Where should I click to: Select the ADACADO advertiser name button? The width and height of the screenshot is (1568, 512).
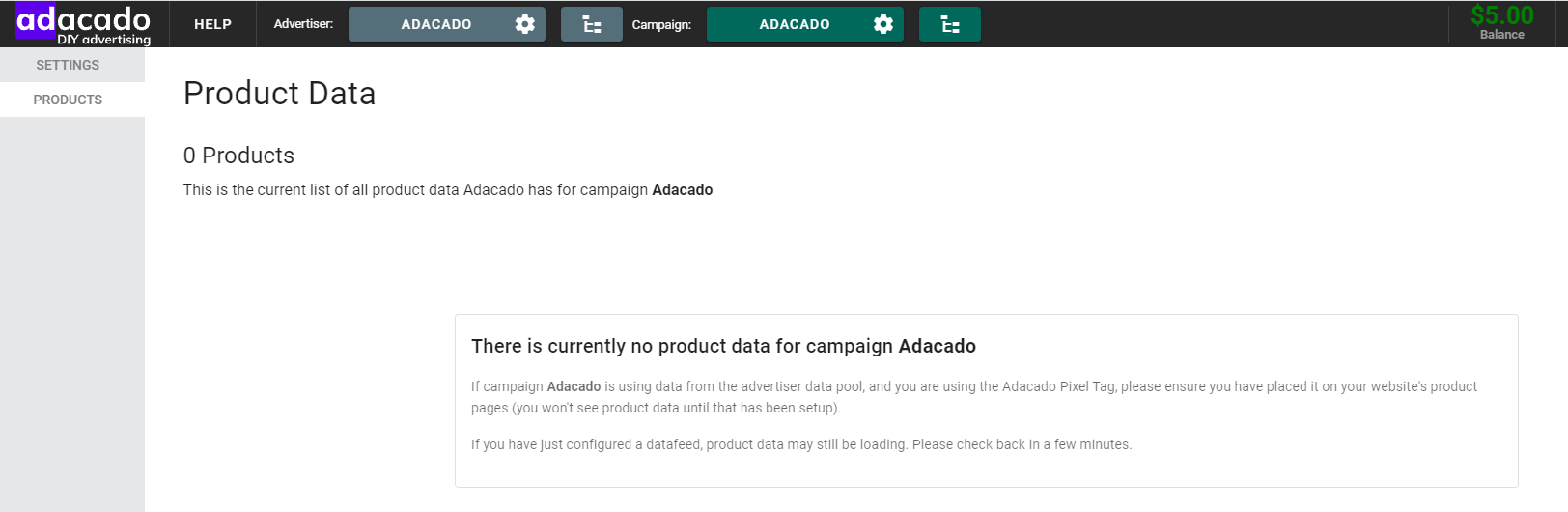tap(436, 24)
